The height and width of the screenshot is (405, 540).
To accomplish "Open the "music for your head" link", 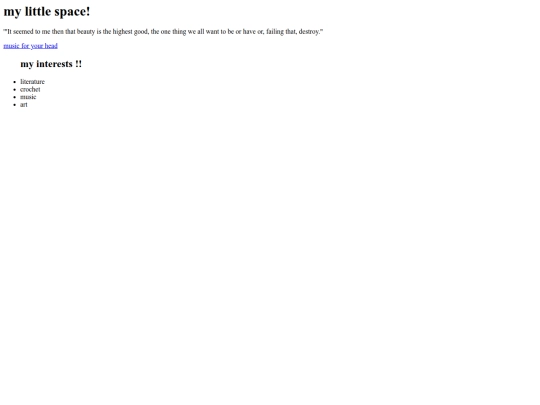I will (30, 46).
